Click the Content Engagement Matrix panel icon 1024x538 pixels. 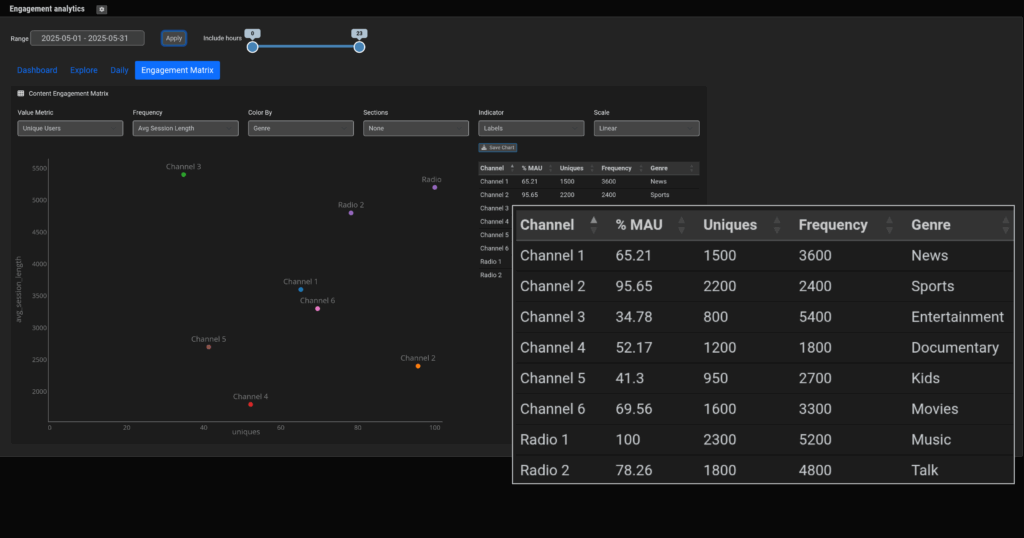21,93
